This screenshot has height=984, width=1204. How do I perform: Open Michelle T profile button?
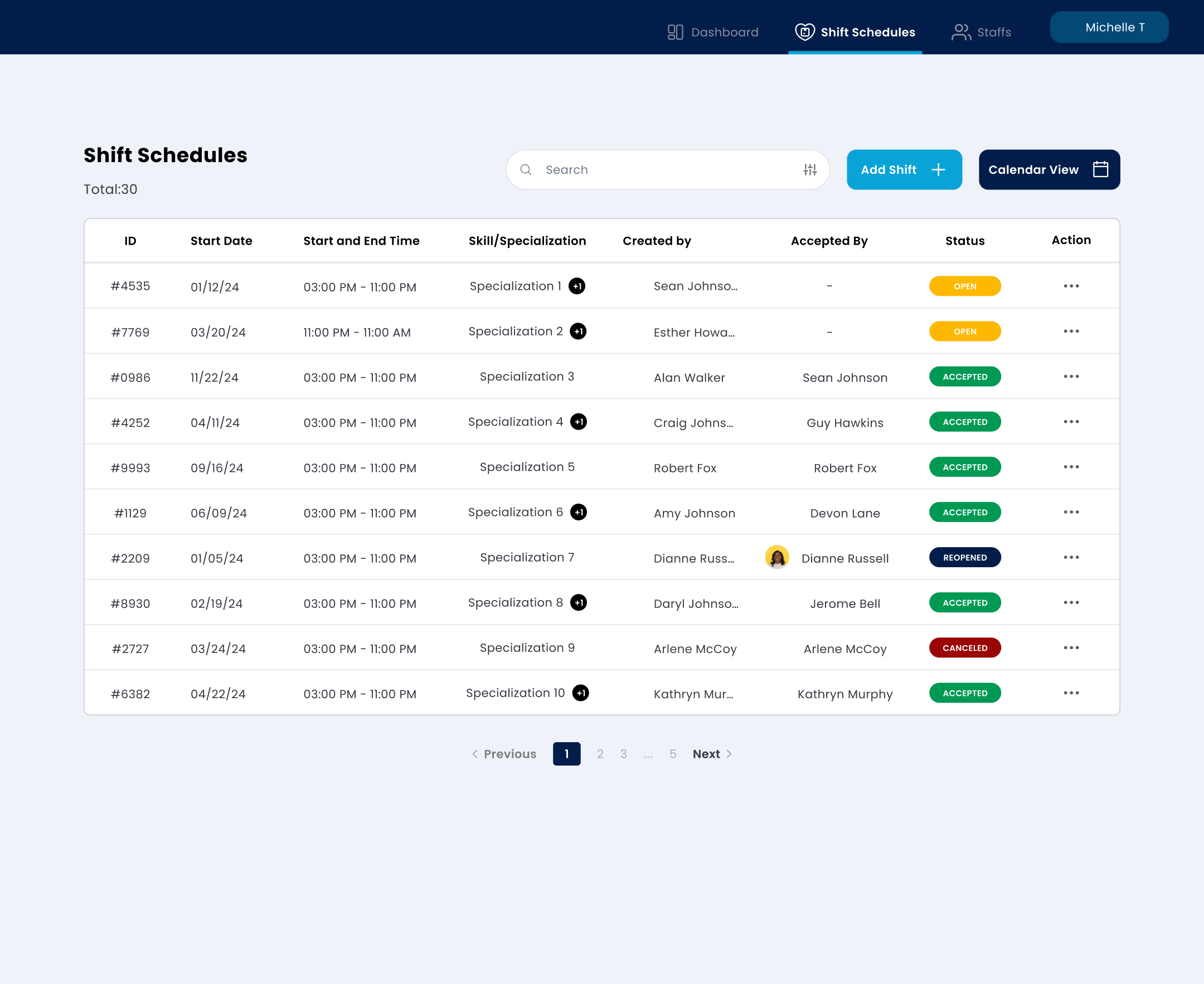pyautogui.click(x=1109, y=27)
